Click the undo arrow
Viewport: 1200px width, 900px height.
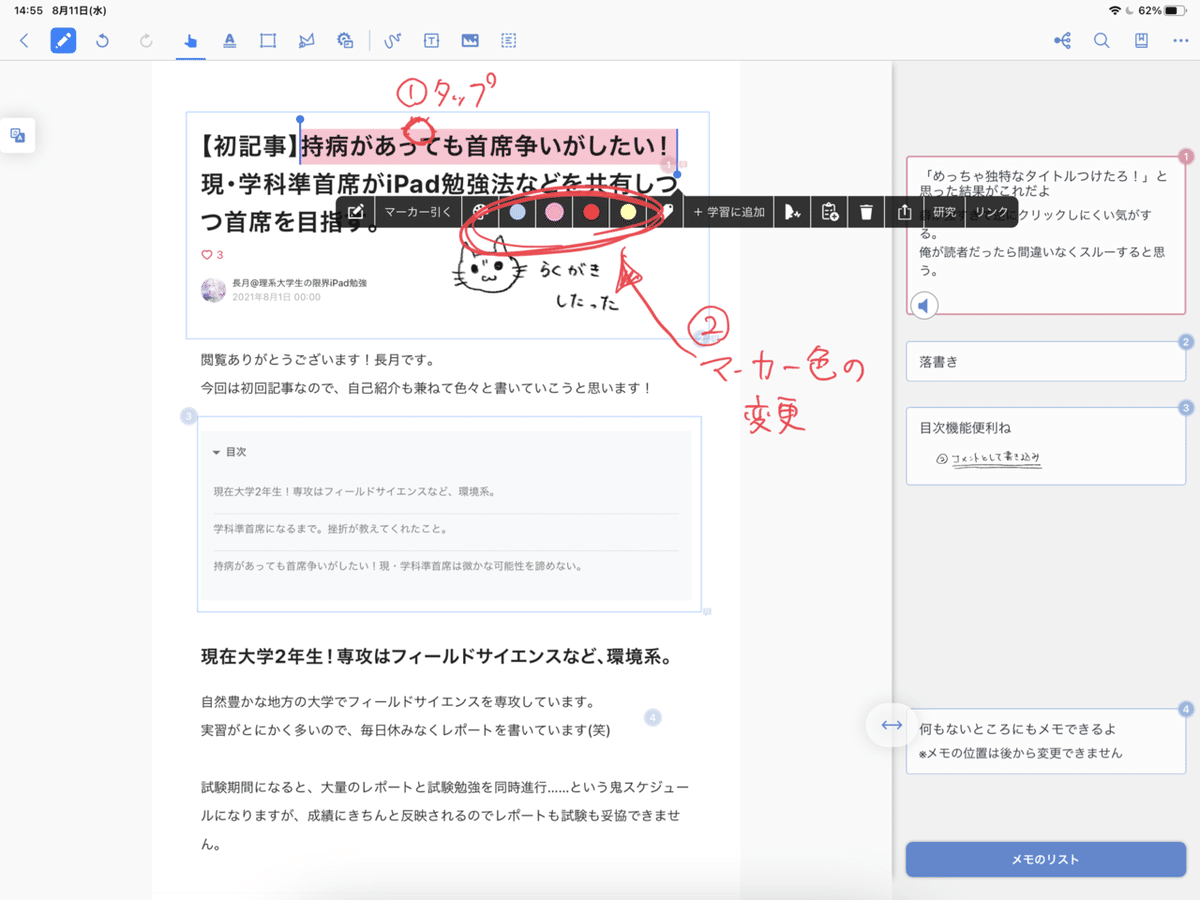[x=102, y=41]
